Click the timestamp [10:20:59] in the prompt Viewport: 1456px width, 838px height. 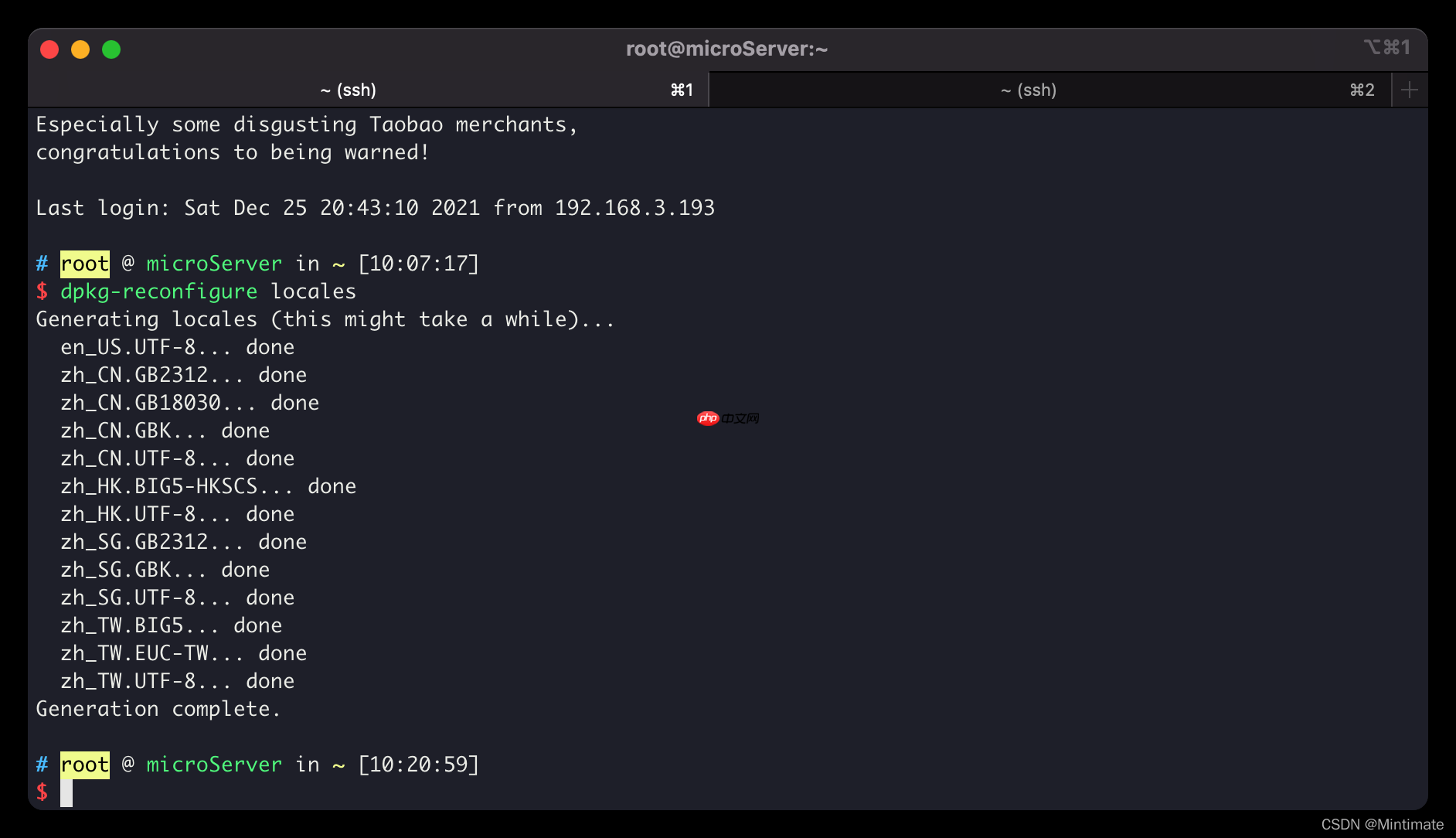tap(420, 765)
